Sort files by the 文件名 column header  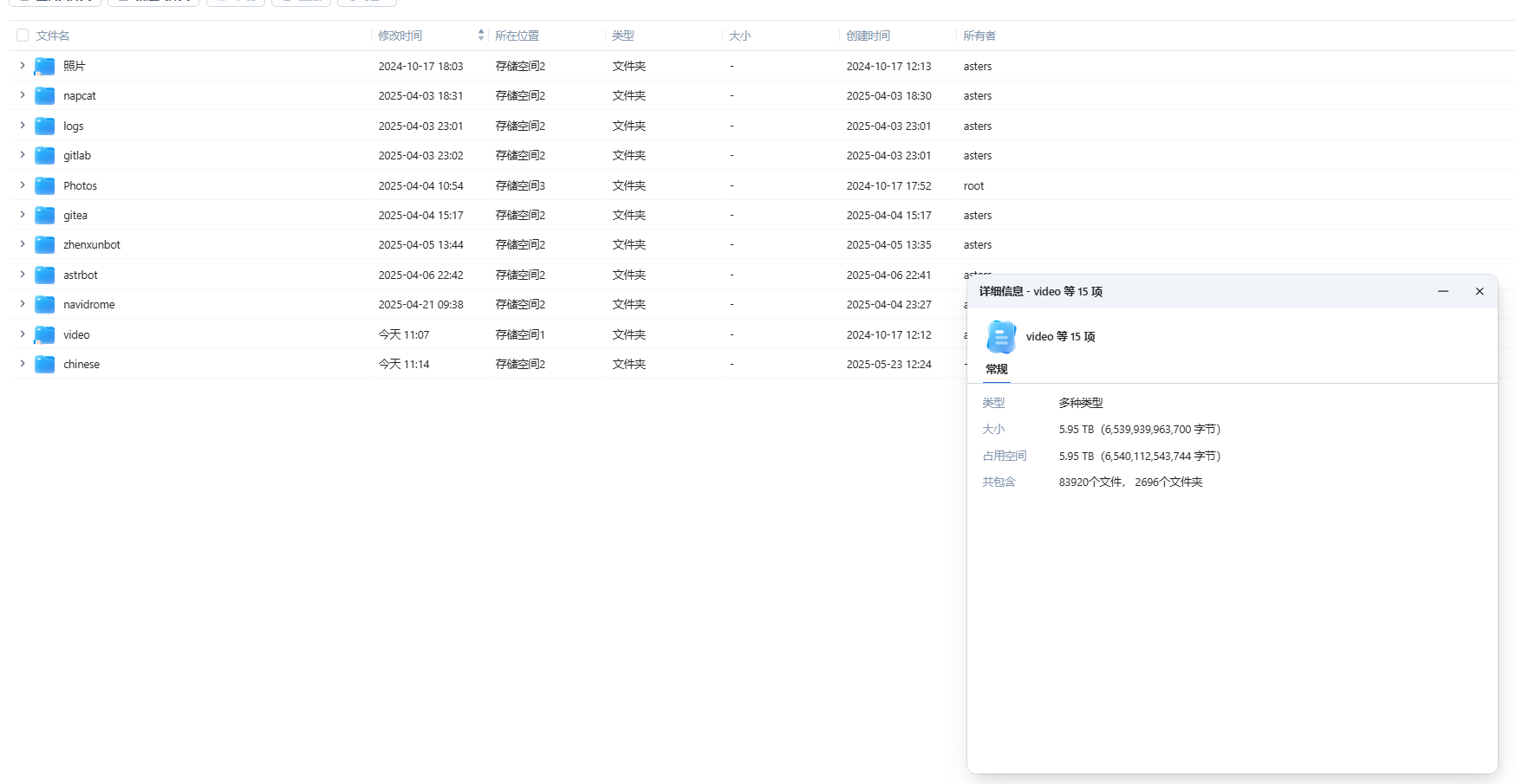click(x=51, y=35)
